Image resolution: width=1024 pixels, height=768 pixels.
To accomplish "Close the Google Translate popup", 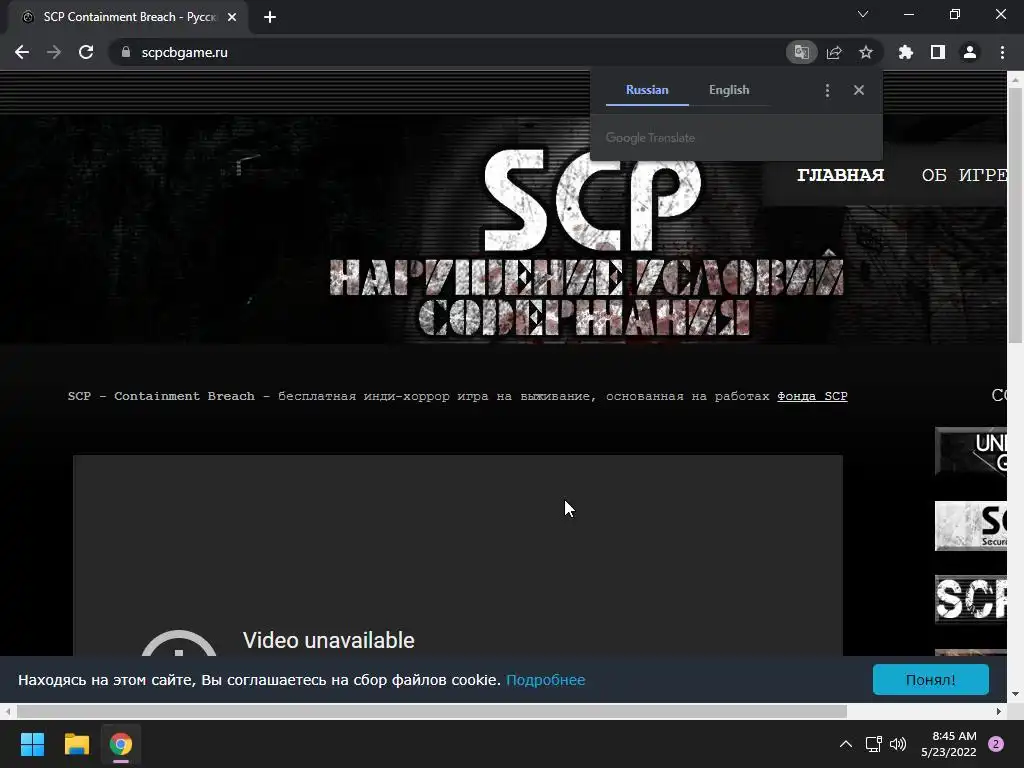I will tap(859, 90).
